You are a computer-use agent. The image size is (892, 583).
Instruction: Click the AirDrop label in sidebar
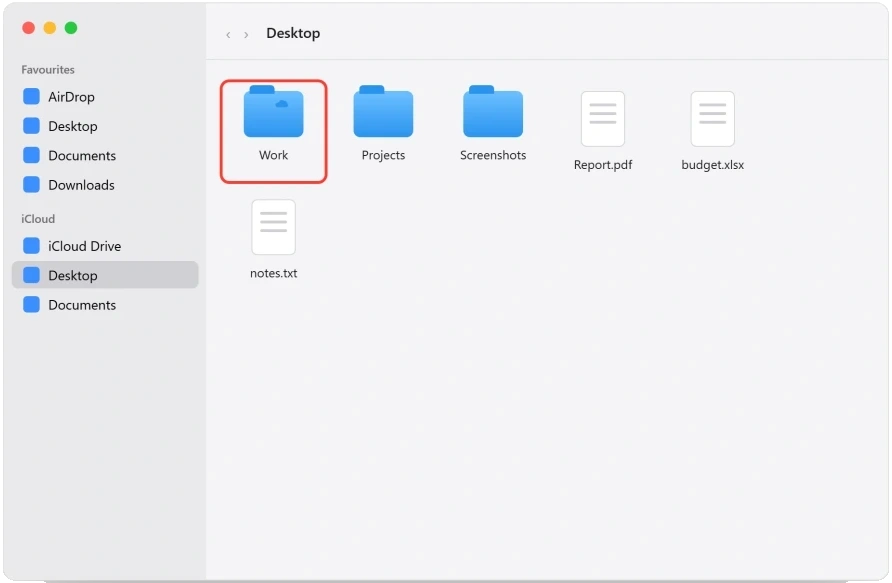pyautogui.click(x=71, y=97)
